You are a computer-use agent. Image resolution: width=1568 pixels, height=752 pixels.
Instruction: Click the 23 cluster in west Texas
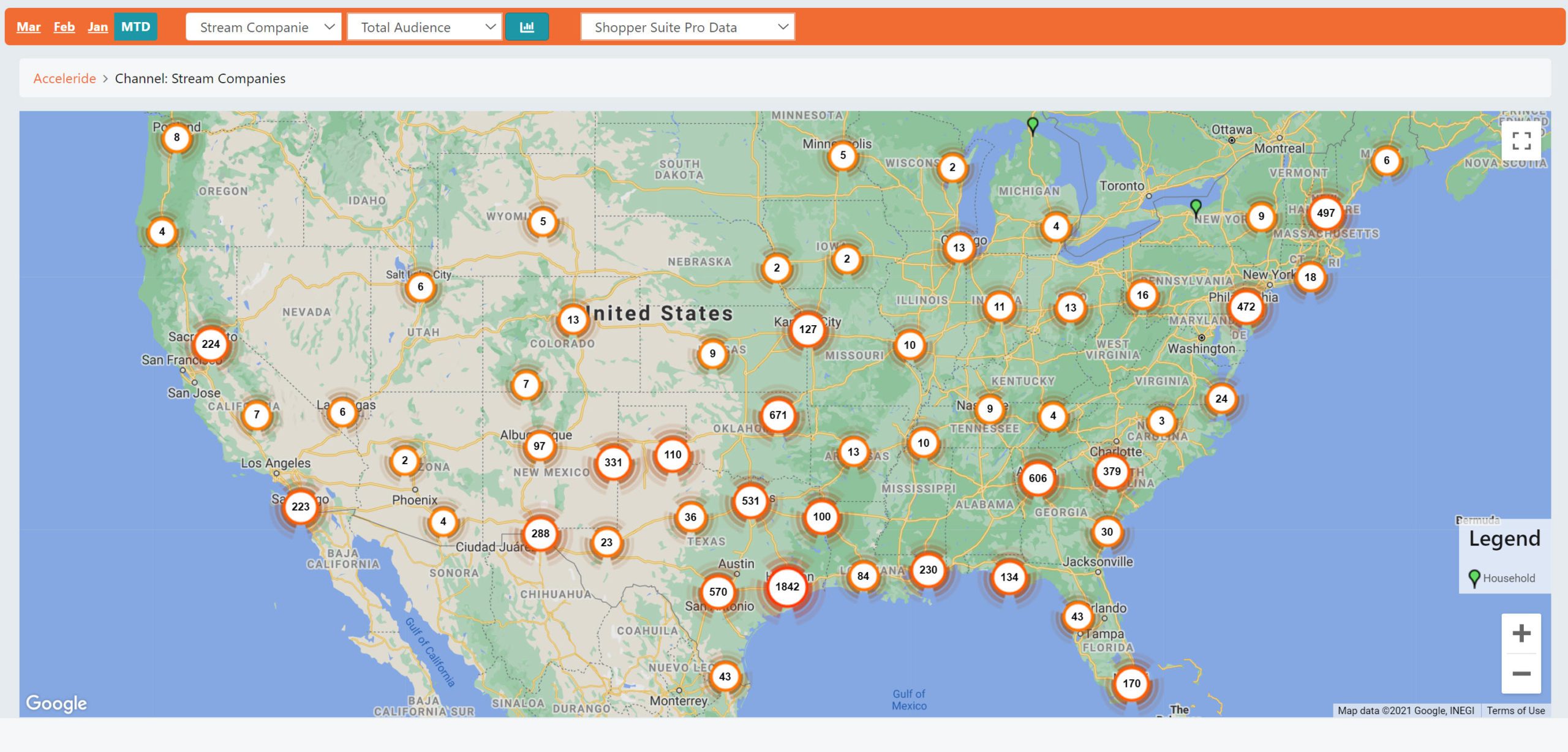pos(606,543)
